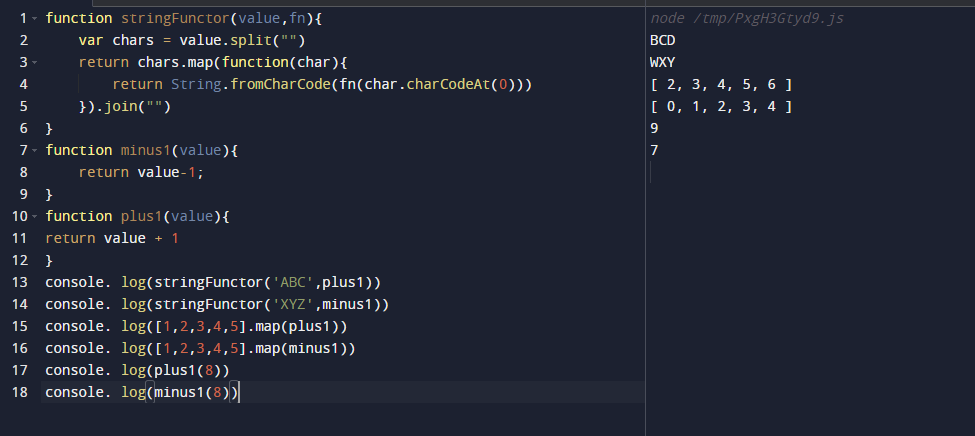Viewport: 975px width, 436px height.
Task: Click the stringFunctor('XYZ',minus1) log statement
Action: click(217, 304)
